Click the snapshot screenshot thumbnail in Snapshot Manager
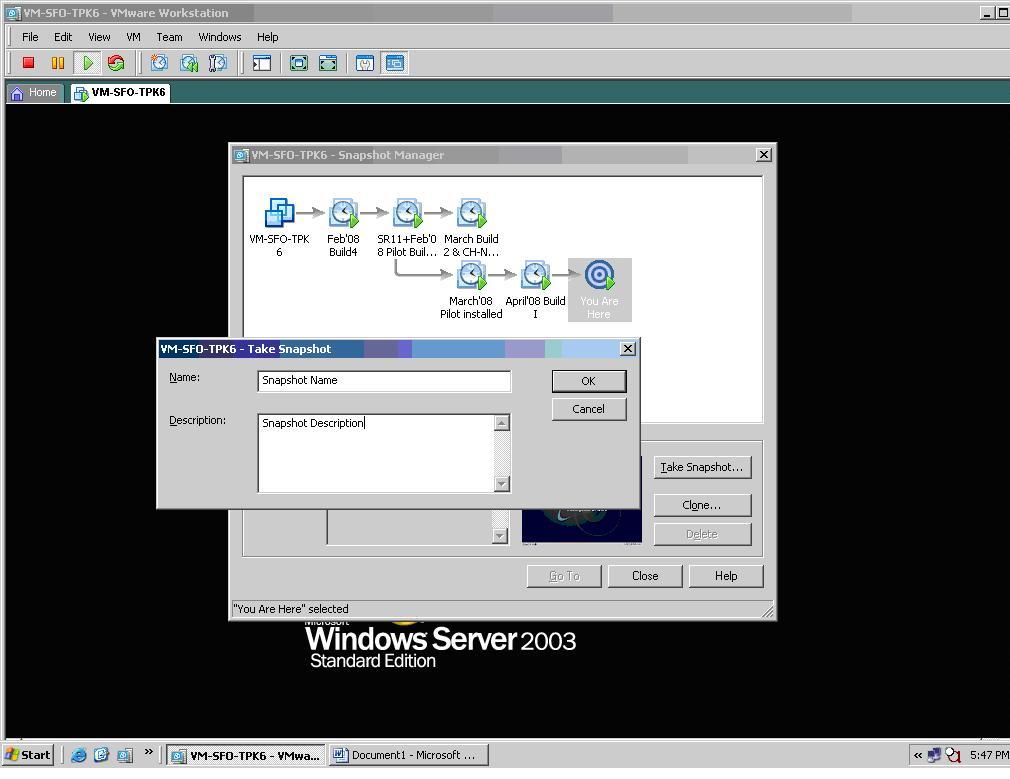Image resolution: width=1010 pixels, height=779 pixels. tap(582, 525)
